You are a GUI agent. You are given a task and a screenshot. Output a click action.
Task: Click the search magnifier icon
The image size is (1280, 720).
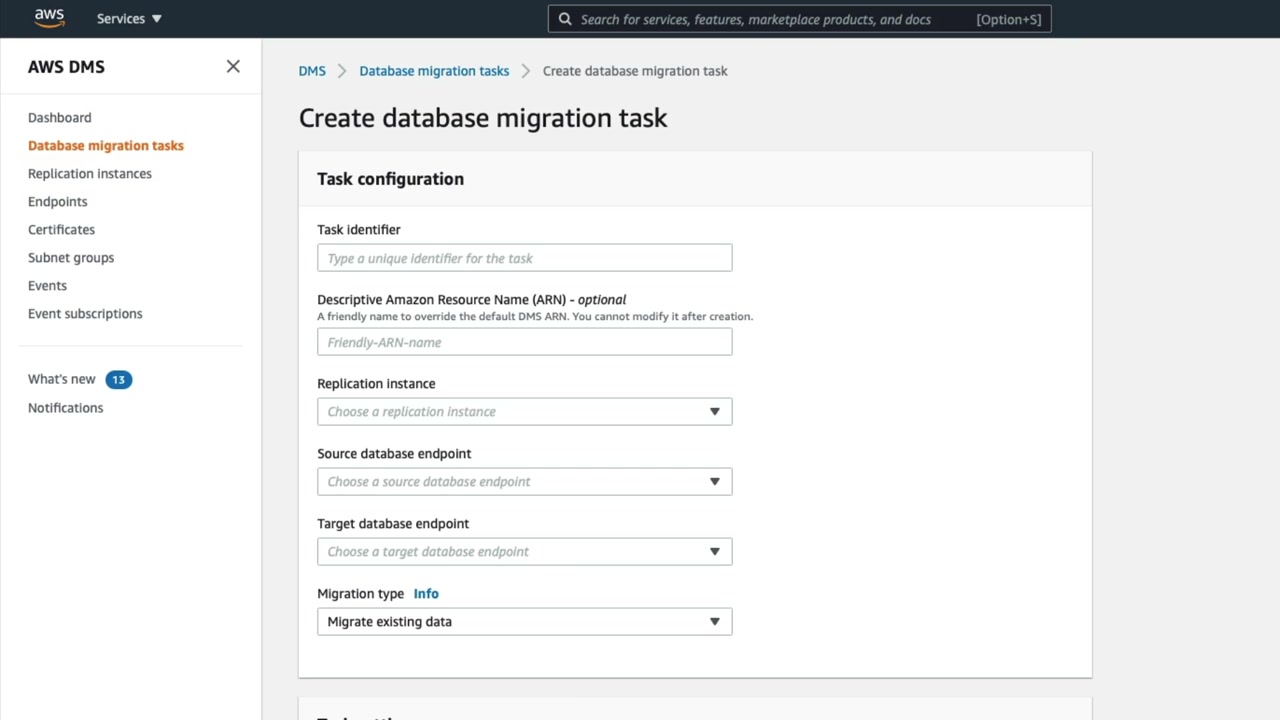(x=565, y=19)
